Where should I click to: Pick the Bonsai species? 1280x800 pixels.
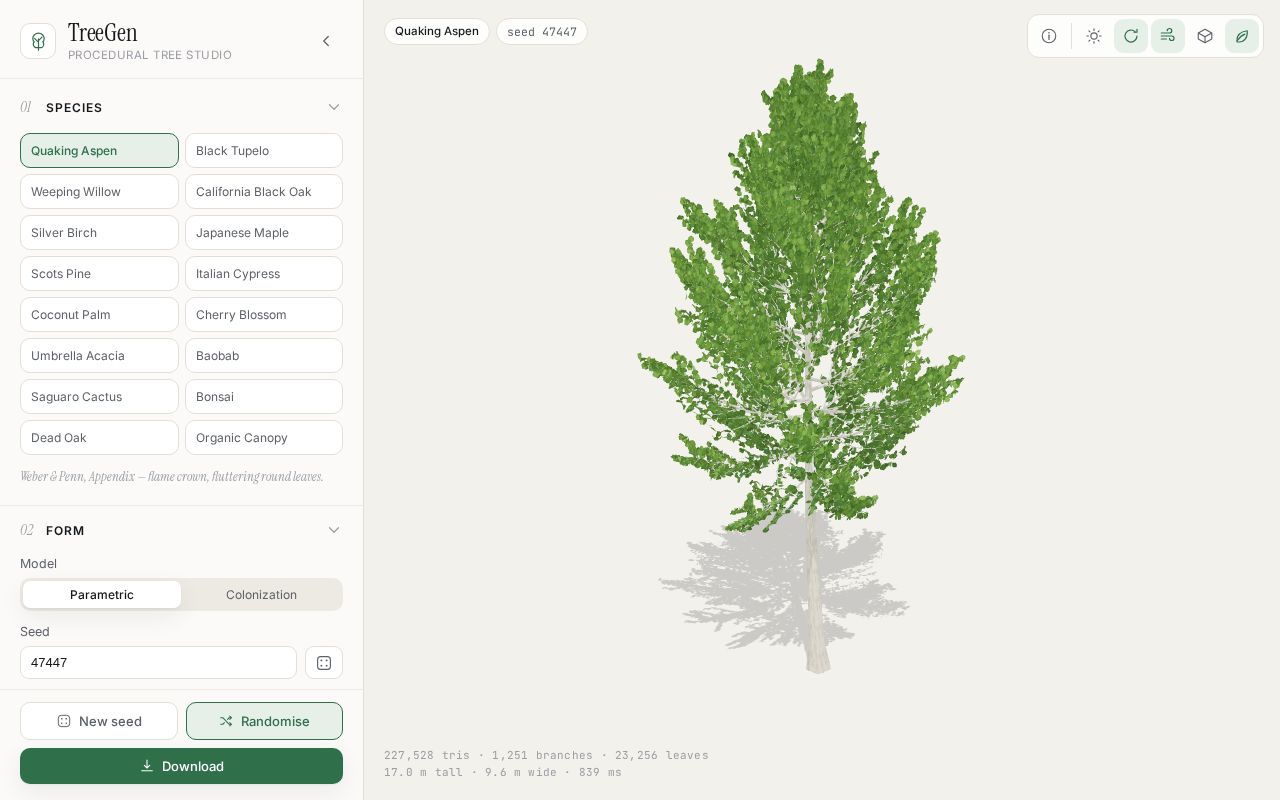[x=264, y=397]
